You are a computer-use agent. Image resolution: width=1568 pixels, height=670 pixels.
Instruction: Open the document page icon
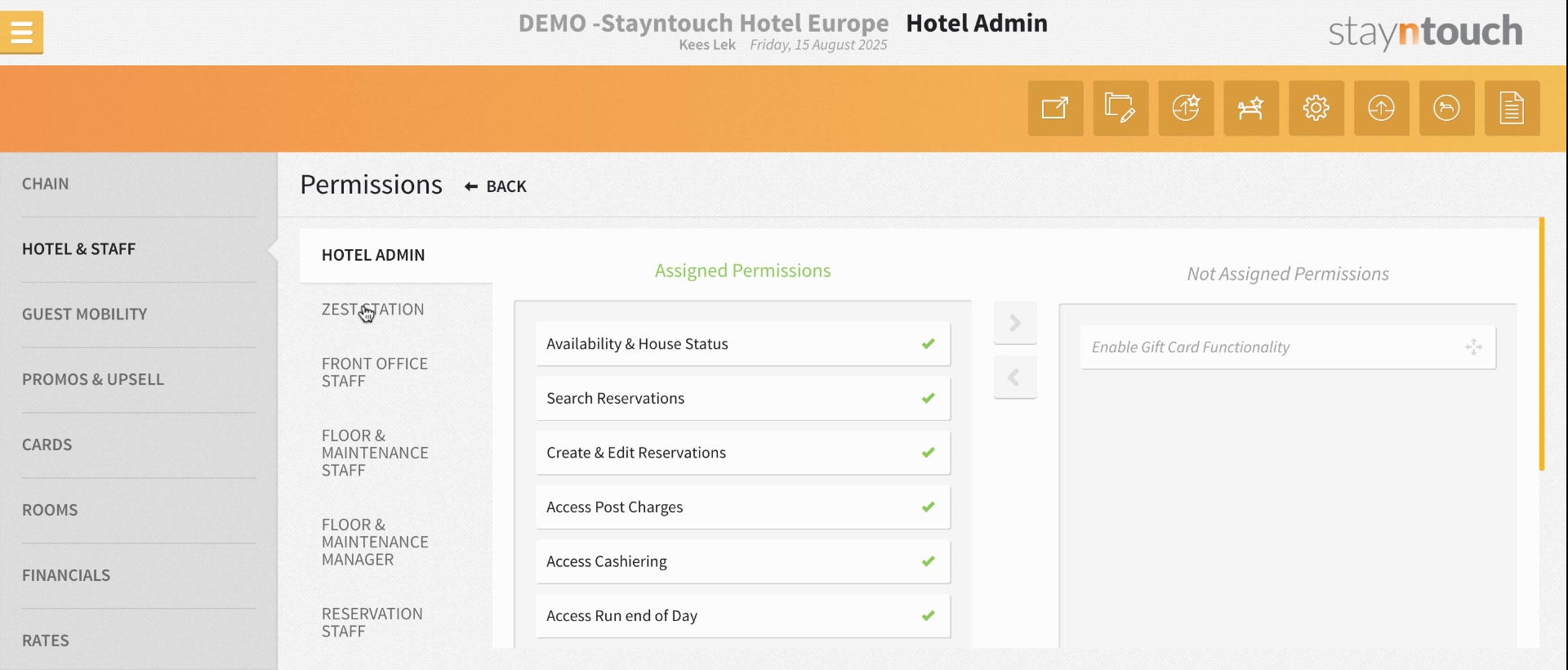pyautogui.click(x=1512, y=108)
